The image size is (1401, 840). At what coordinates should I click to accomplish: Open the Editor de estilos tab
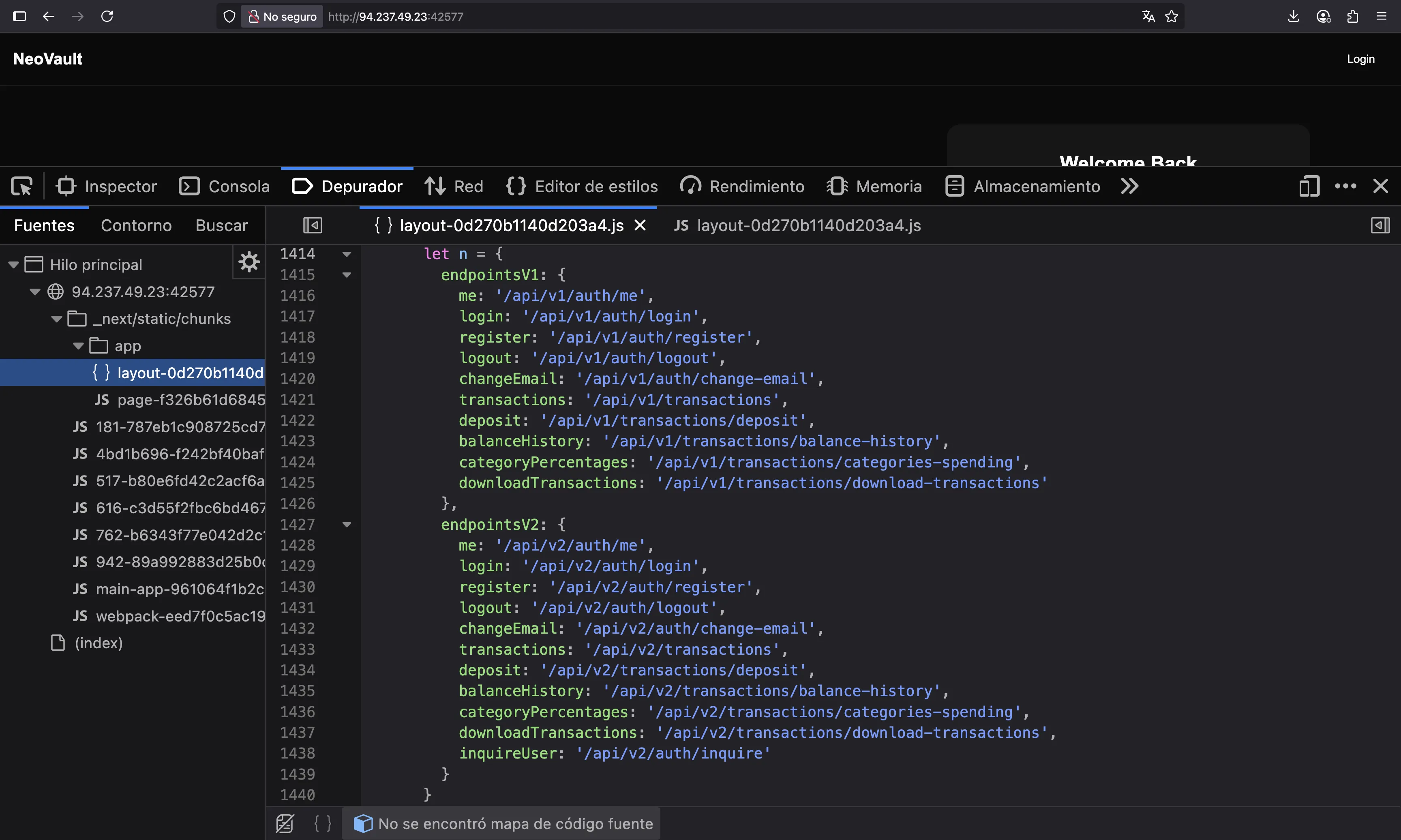coord(582,186)
